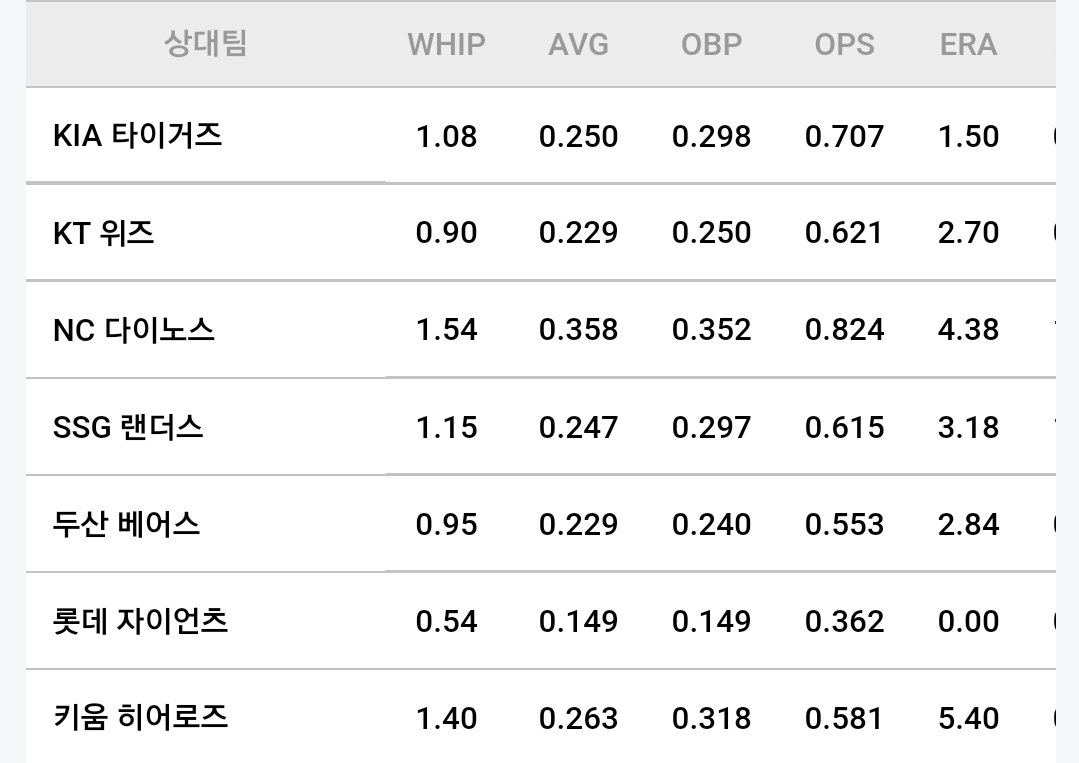Select the 1.50 ERA value for KIA

(968, 136)
